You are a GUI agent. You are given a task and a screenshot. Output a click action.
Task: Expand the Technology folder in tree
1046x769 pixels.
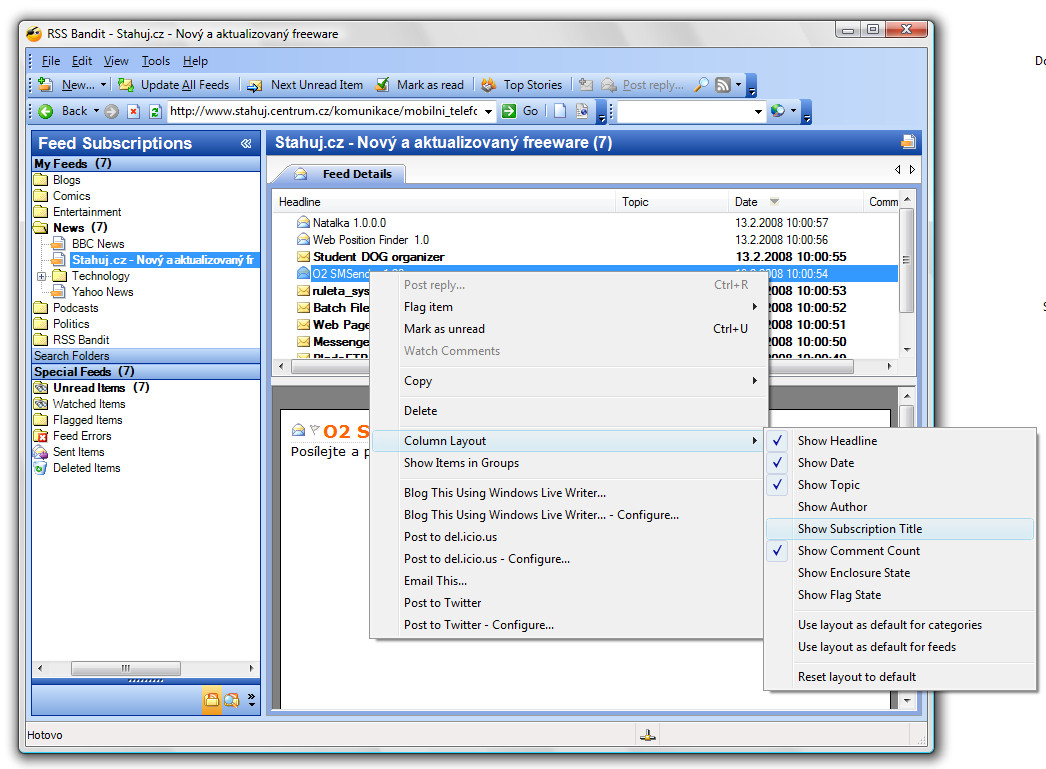41,276
